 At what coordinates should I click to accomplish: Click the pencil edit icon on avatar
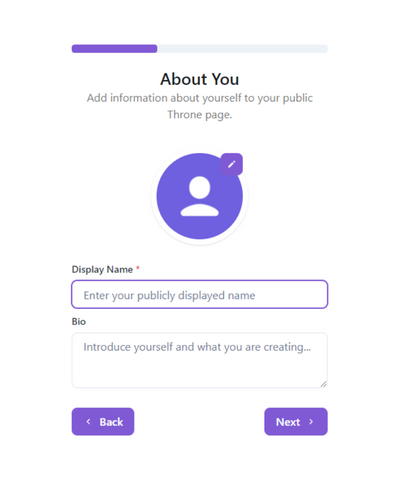232,164
